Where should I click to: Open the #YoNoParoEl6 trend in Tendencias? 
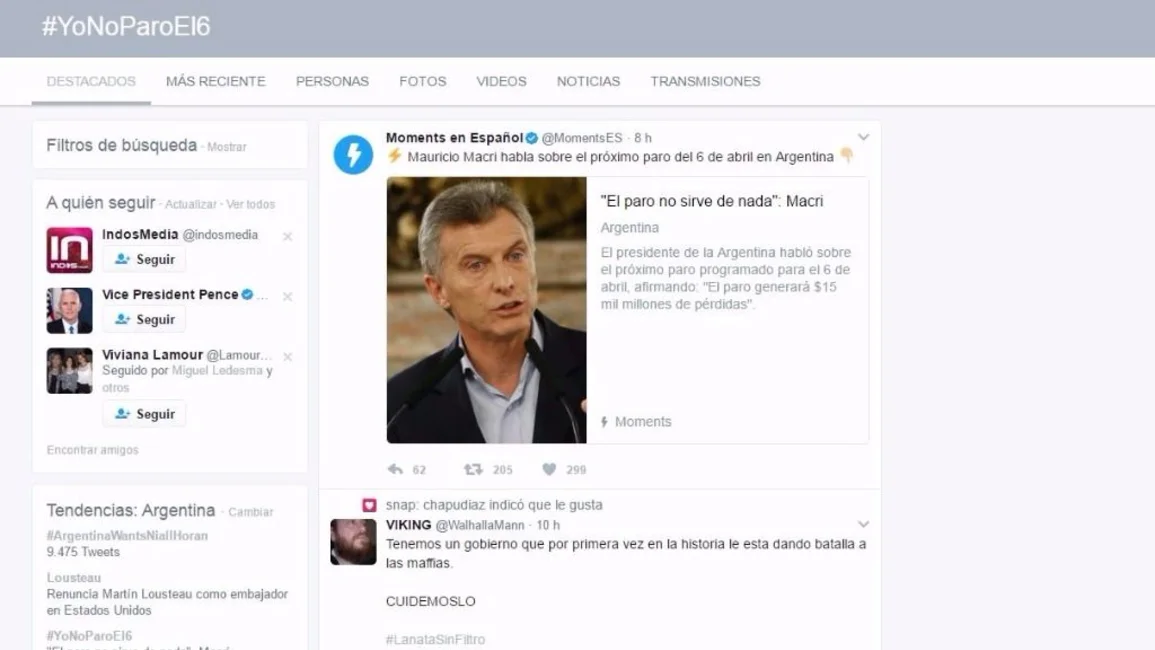coord(89,635)
